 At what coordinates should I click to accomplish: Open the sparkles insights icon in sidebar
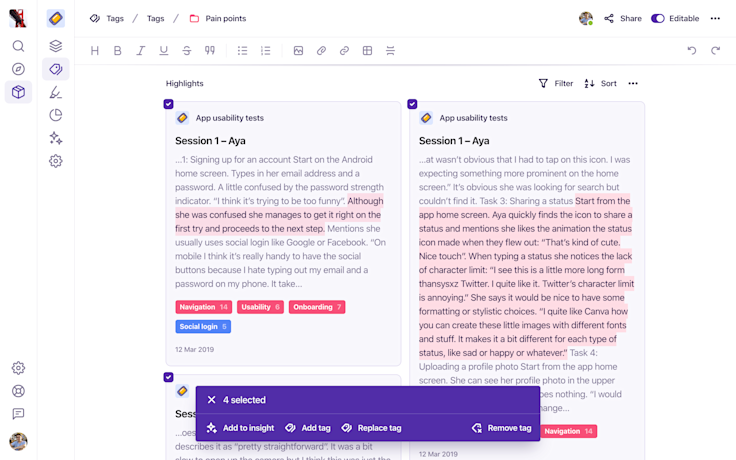click(55, 138)
